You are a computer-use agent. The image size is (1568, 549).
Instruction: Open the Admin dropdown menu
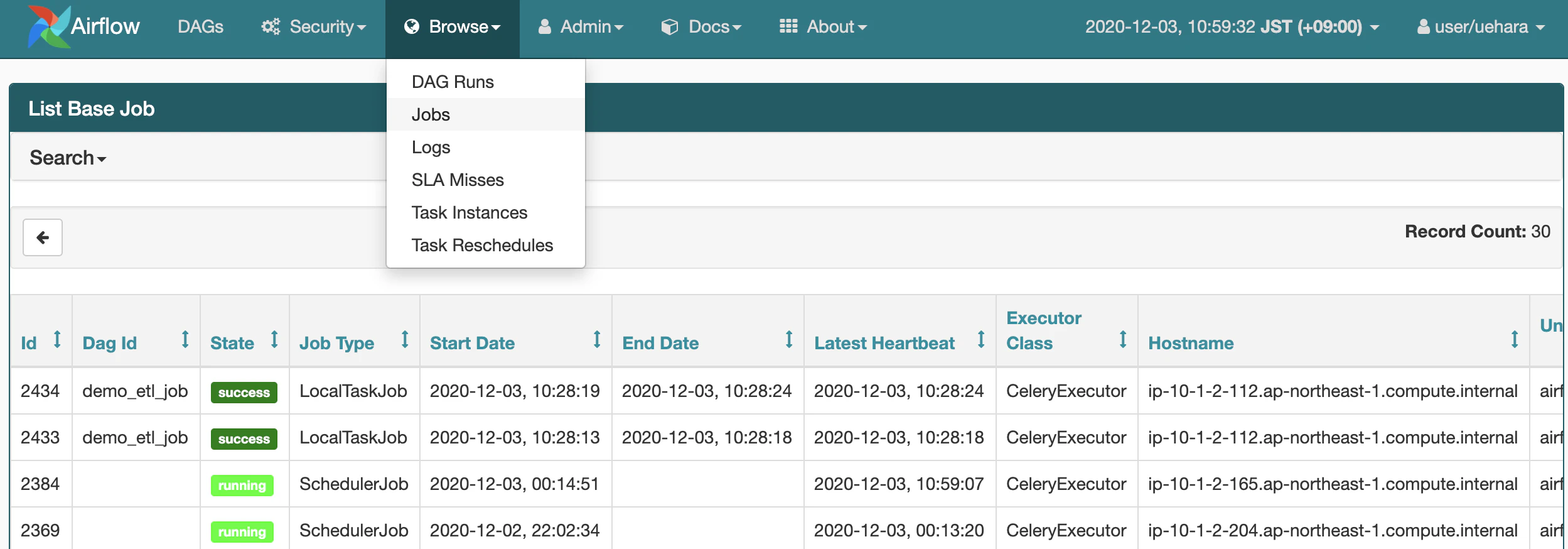click(581, 27)
